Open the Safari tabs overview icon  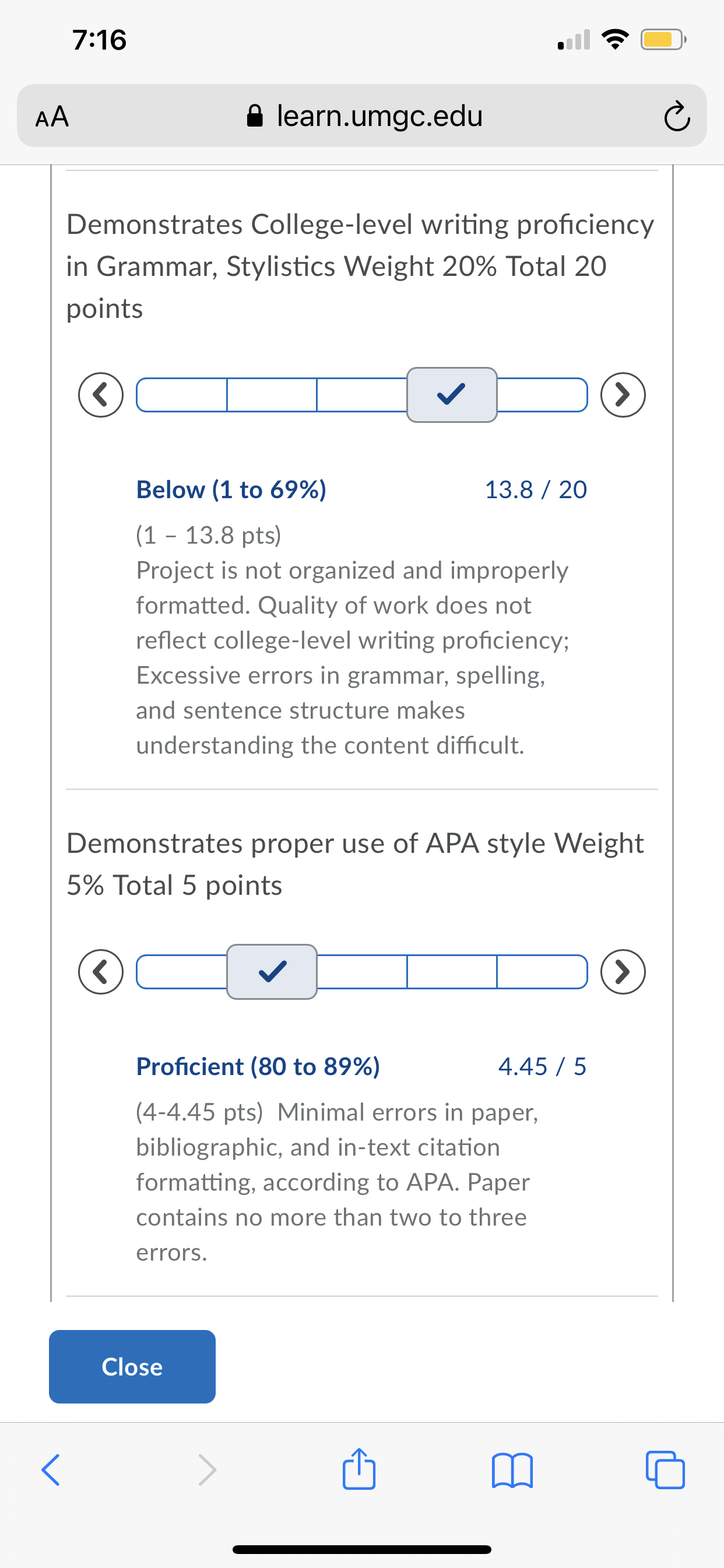click(x=665, y=1470)
